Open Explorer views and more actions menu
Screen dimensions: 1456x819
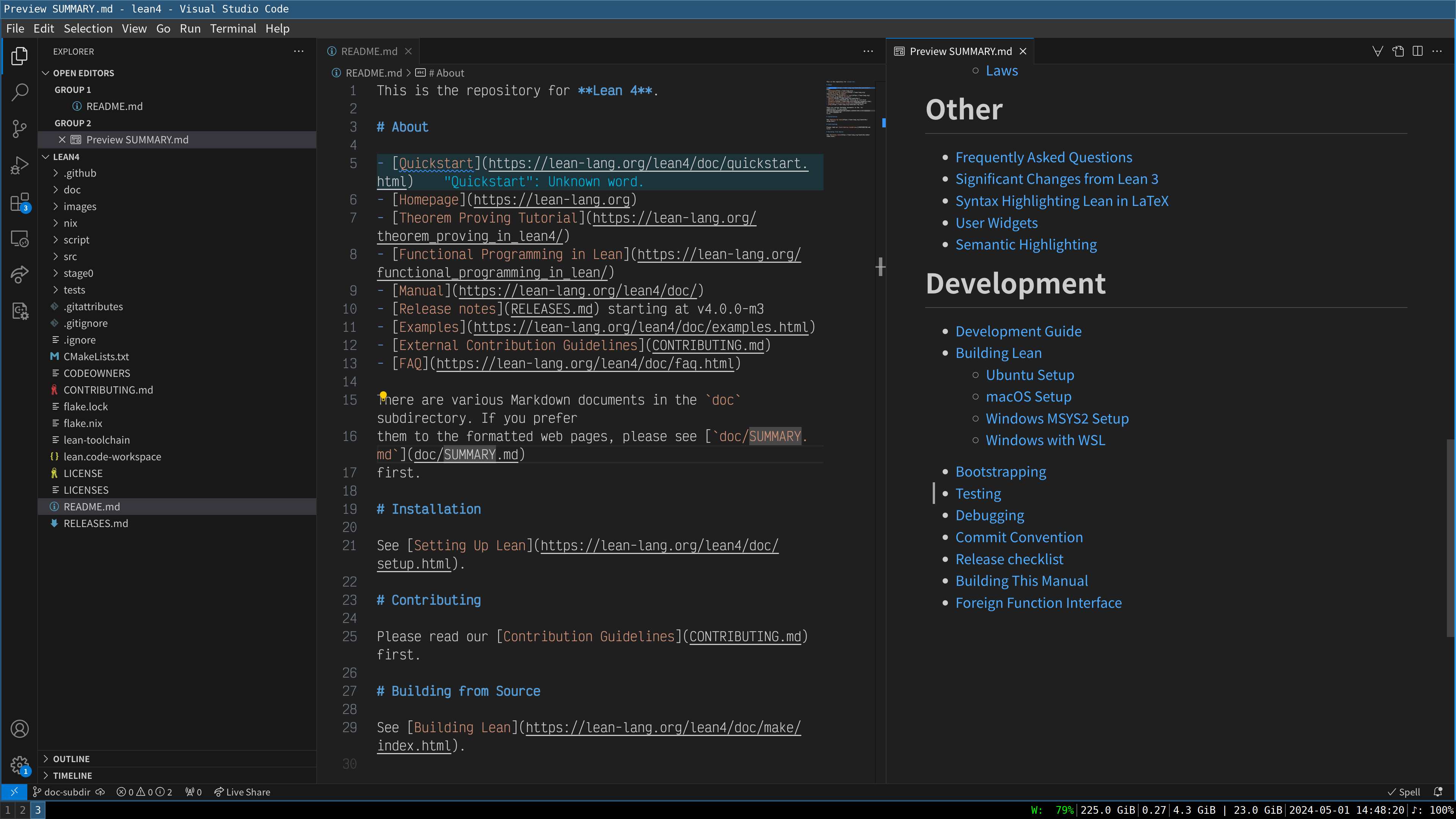point(298,52)
